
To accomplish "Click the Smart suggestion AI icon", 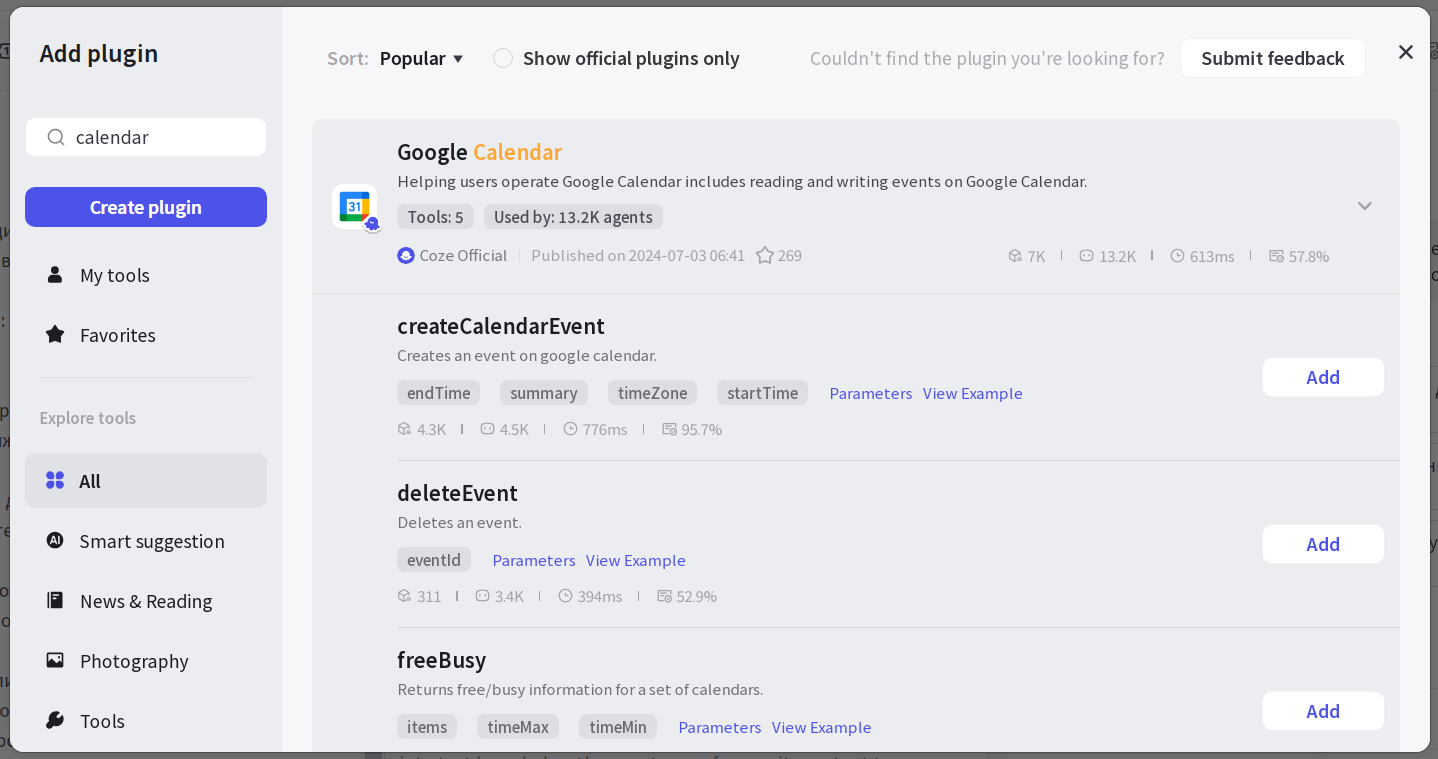I will tap(55, 540).
